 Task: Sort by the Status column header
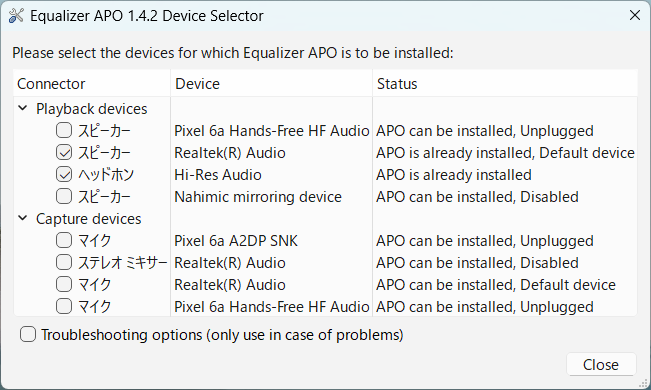(505, 83)
